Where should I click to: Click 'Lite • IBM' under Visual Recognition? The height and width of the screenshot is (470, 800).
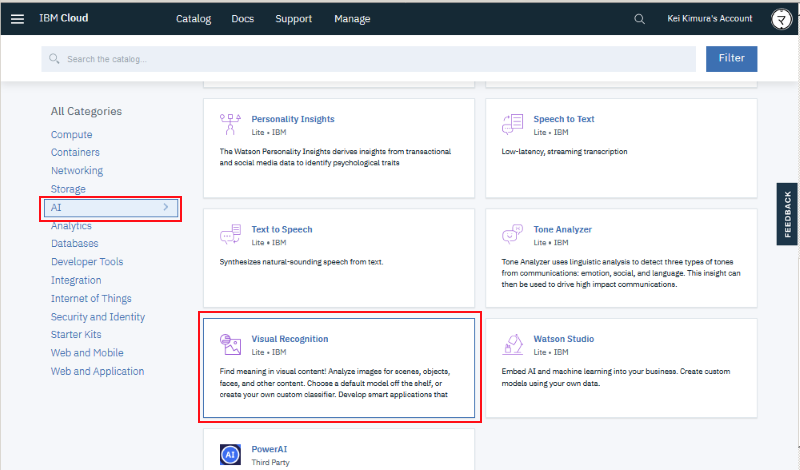tap(268, 352)
